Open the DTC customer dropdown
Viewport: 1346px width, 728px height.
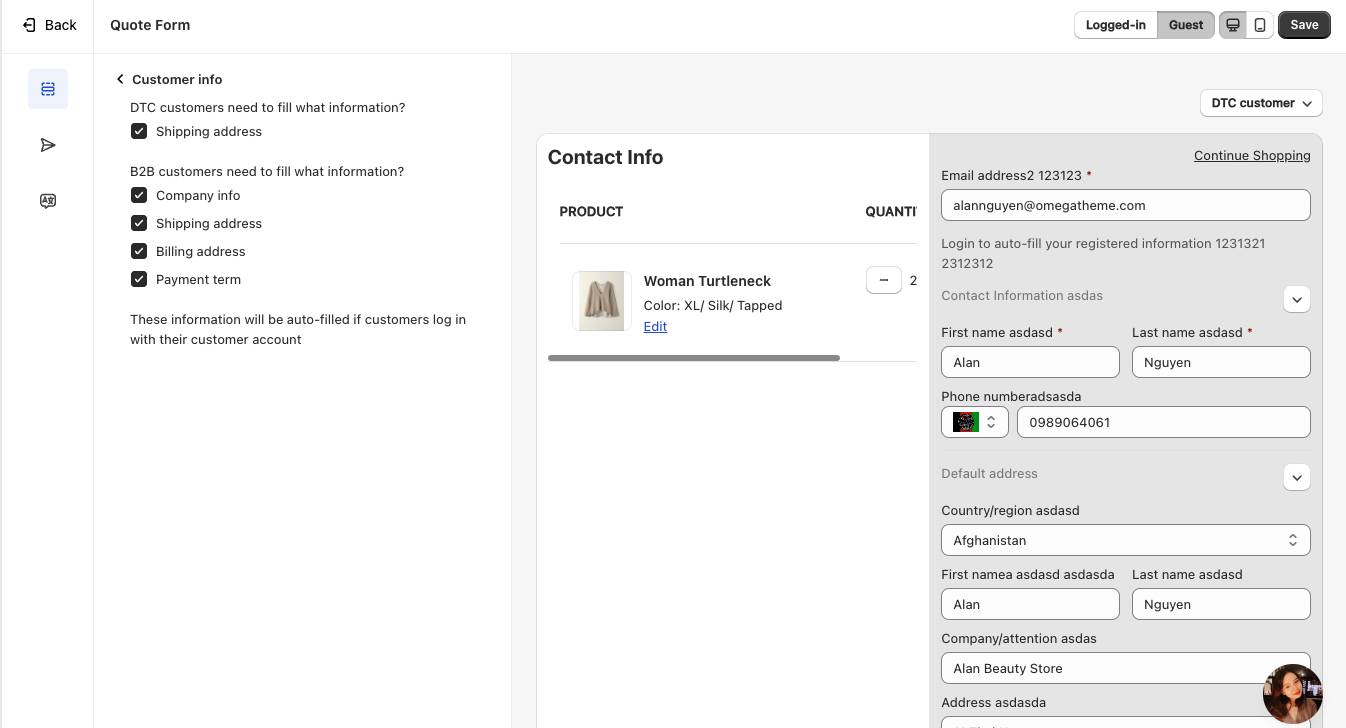coord(1260,103)
